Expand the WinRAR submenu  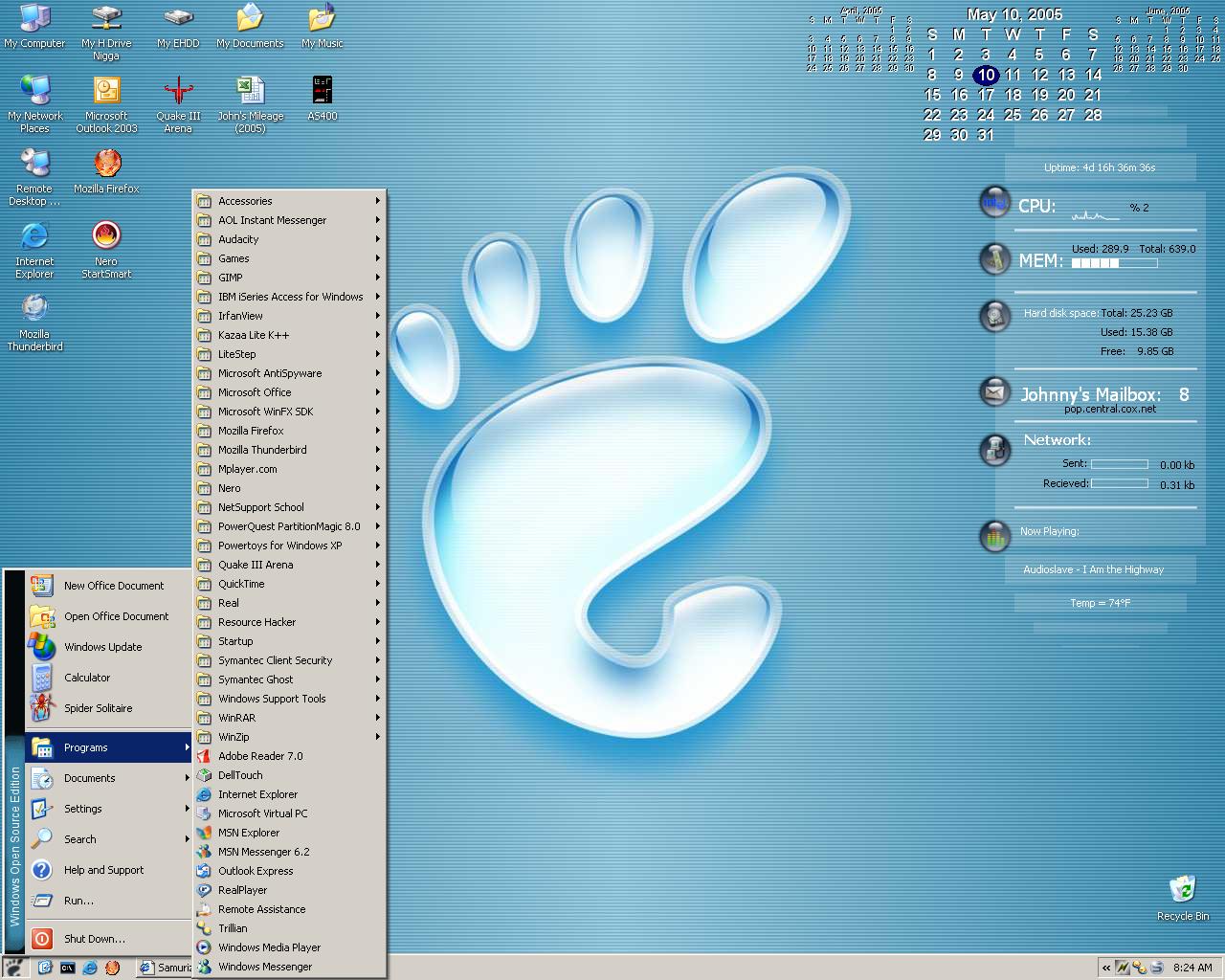point(289,718)
